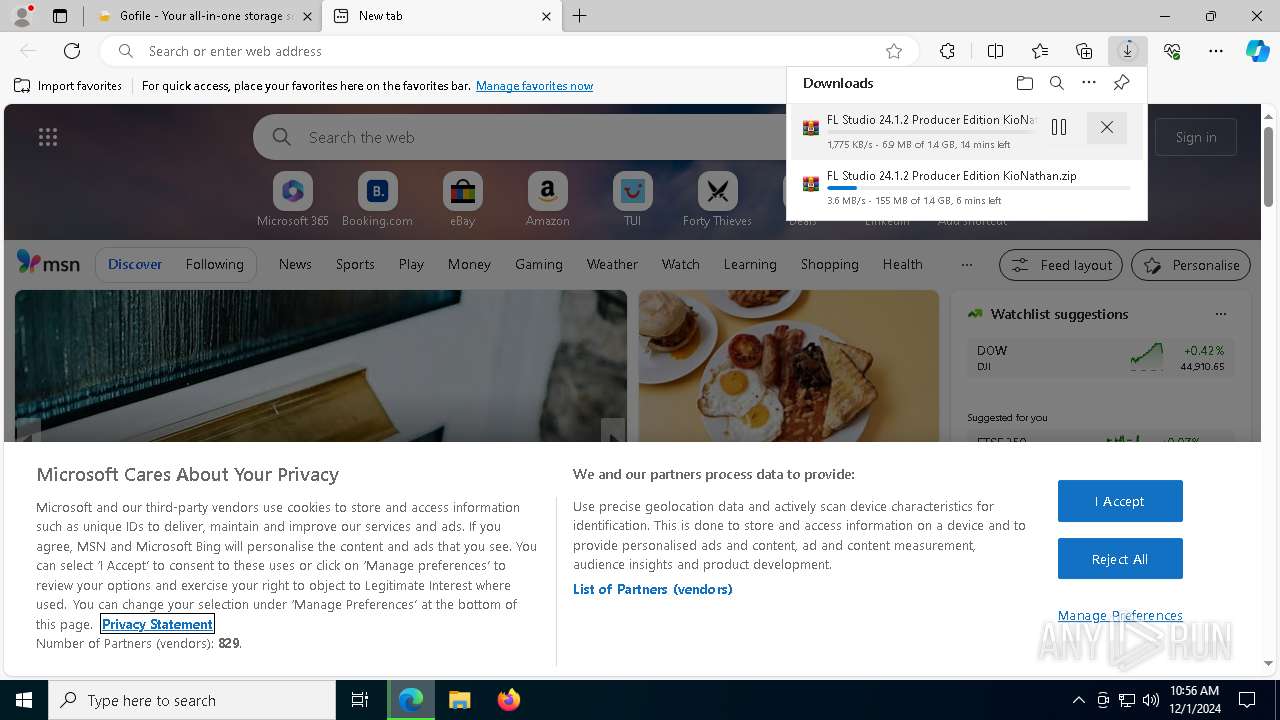Open the Edge profile icon
Image resolution: width=1280 pixels, height=720 pixels.
point(22,16)
